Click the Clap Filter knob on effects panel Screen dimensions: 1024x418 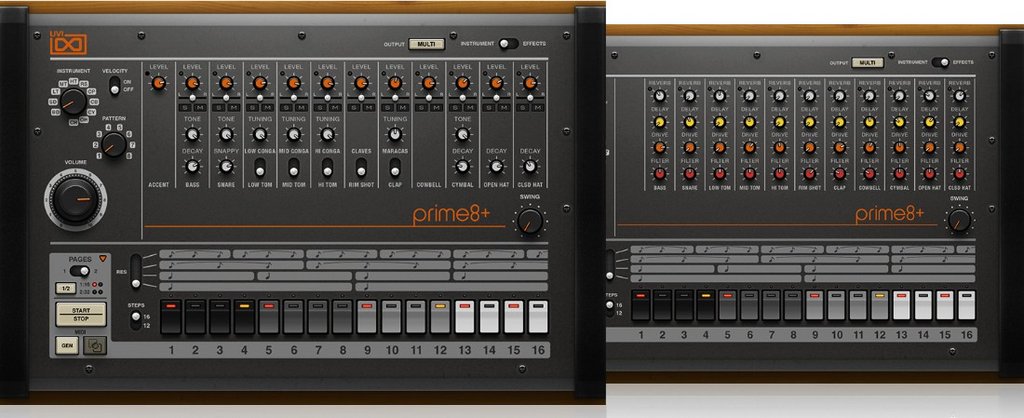[x=840, y=174]
